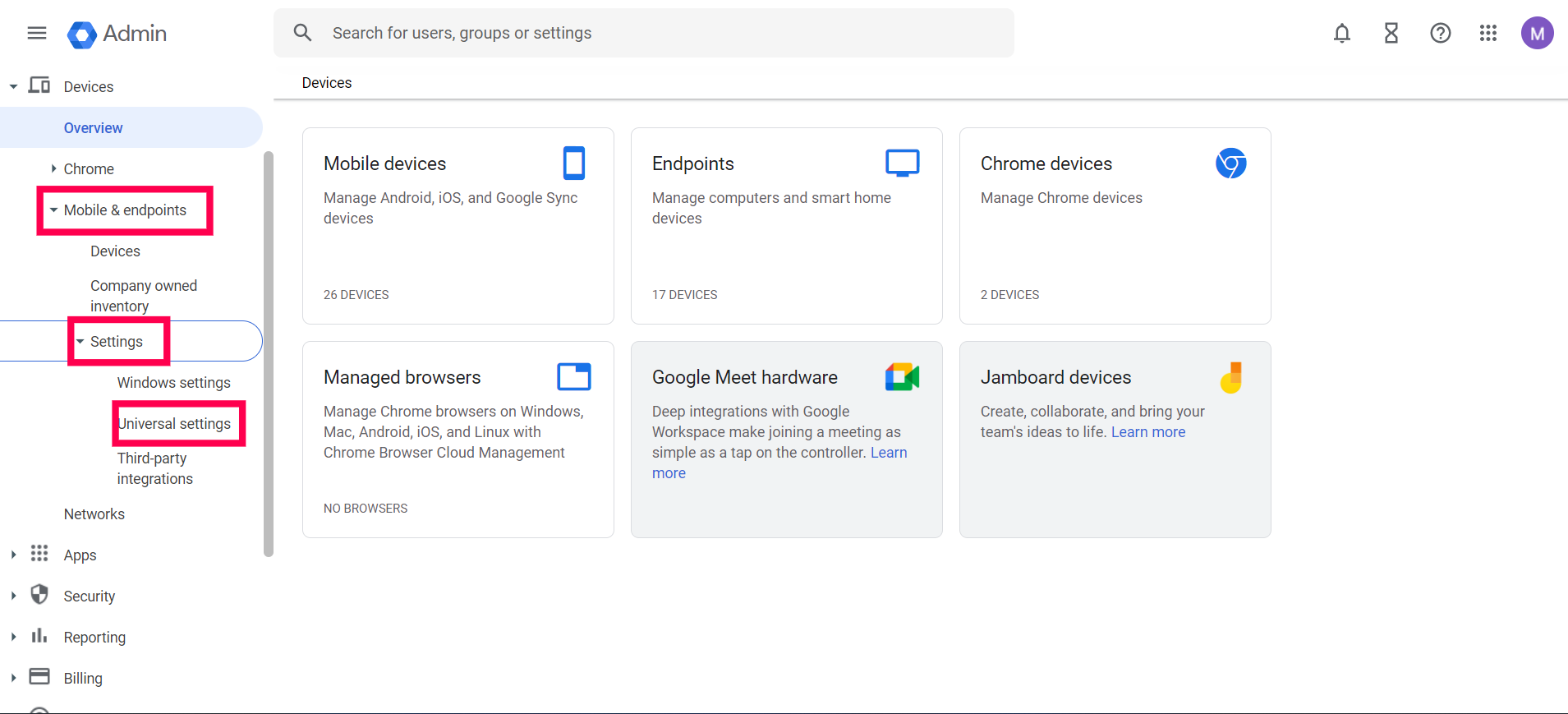The height and width of the screenshot is (714, 1568).
Task: Click the Google Meet hardware icon
Action: 902,377
